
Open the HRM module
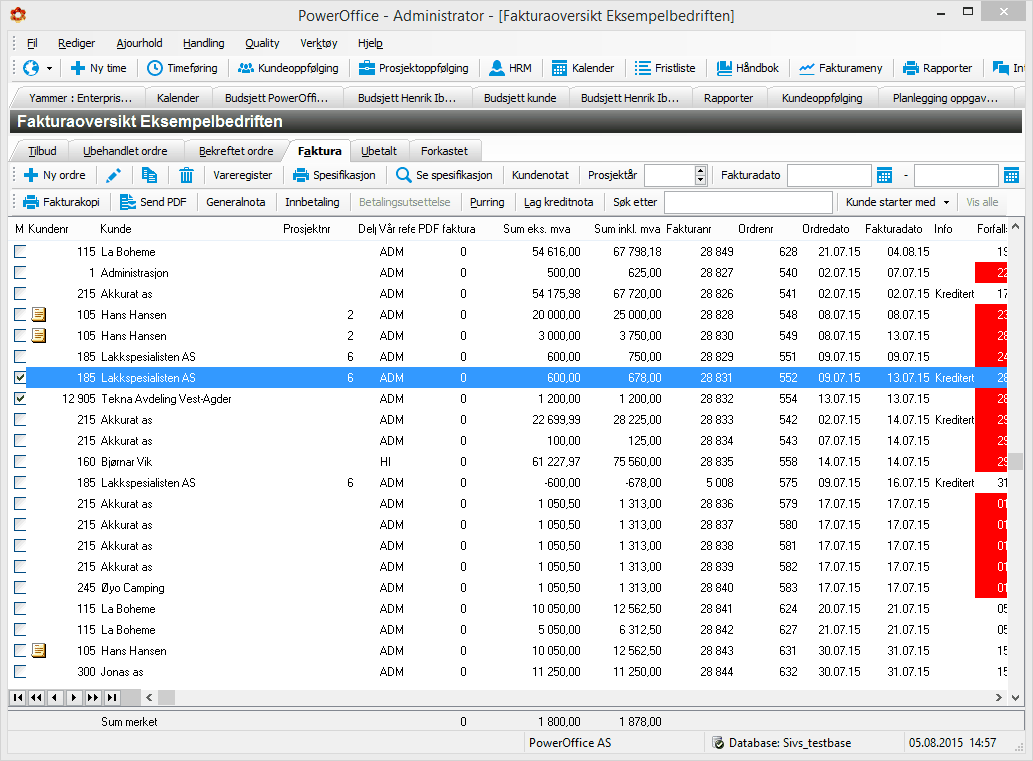coord(511,68)
